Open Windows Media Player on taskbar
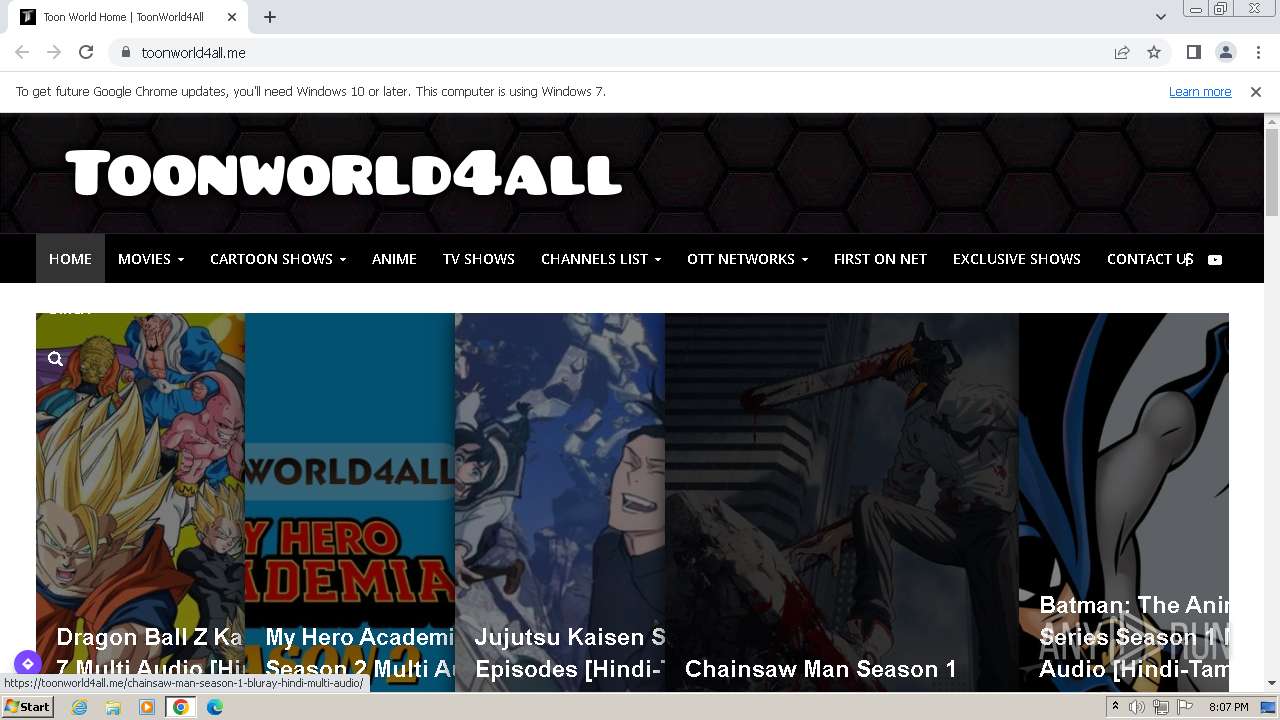The width and height of the screenshot is (1280, 720). pyautogui.click(x=147, y=707)
